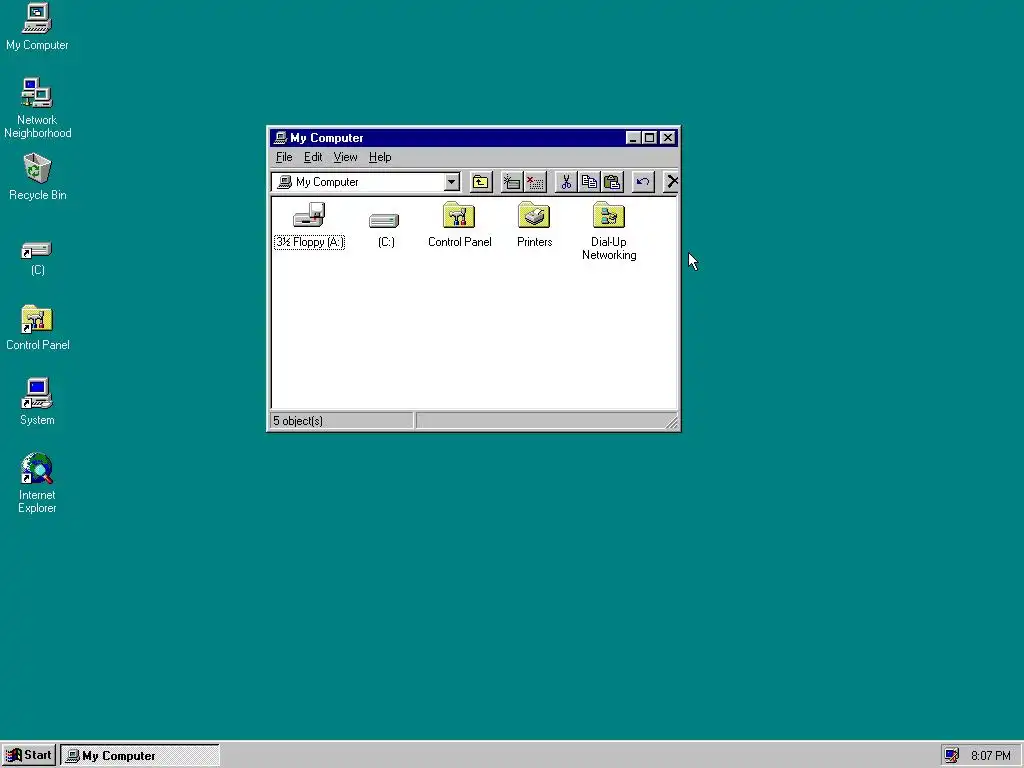Click the title bar system menu icon
Image resolution: width=1024 pixels, height=768 pixels.
point(280,138)
